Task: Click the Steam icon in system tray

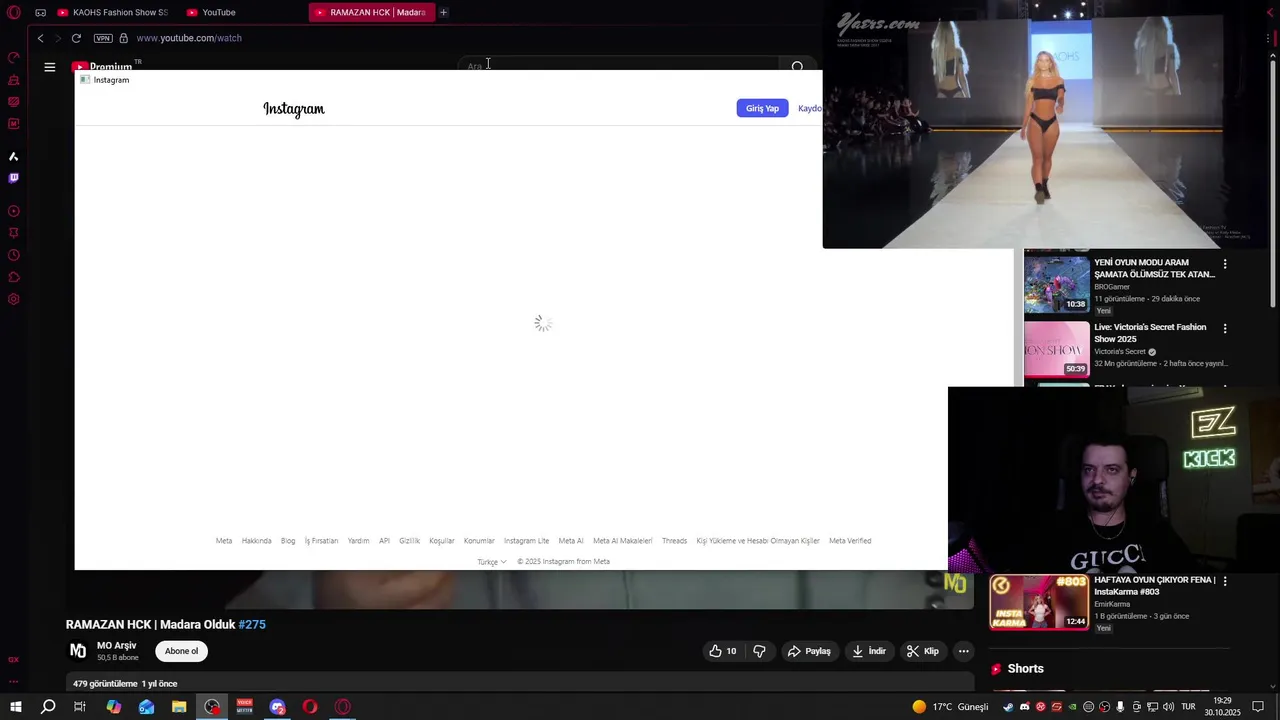Action: pos(1008,707)
